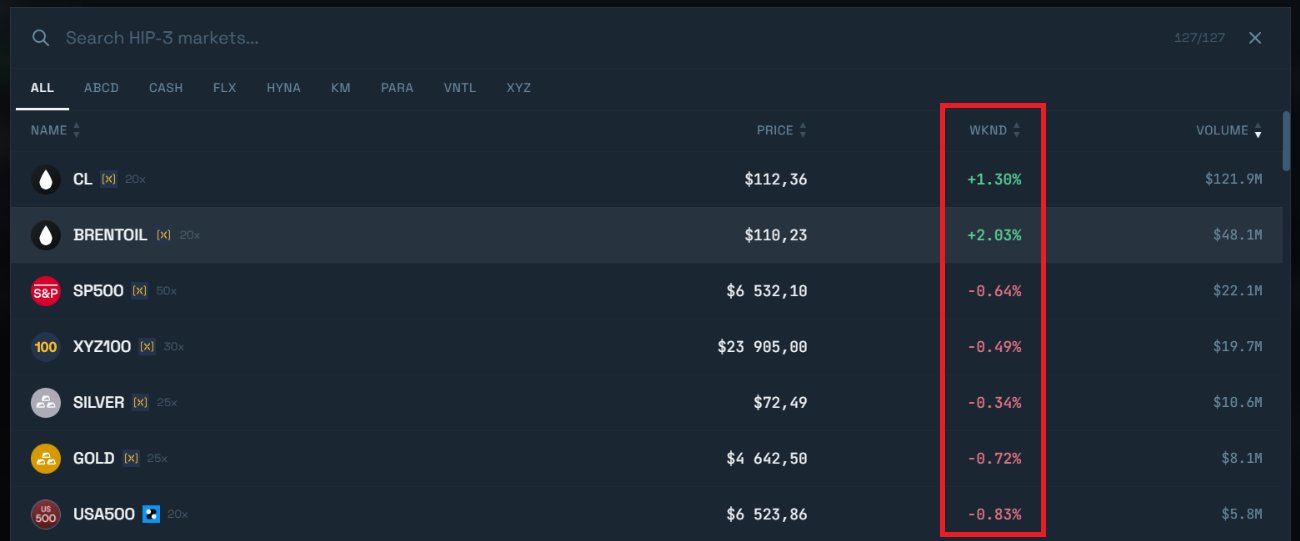Click the XYZ100 market icon
Viewport: 1300px width, 541px height.
(x=45, y=347)
